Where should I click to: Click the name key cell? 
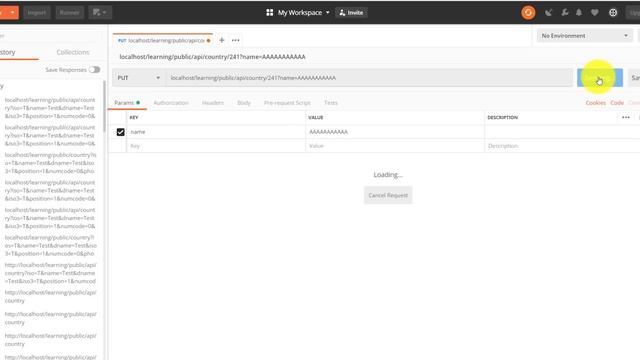coord(216,132)
